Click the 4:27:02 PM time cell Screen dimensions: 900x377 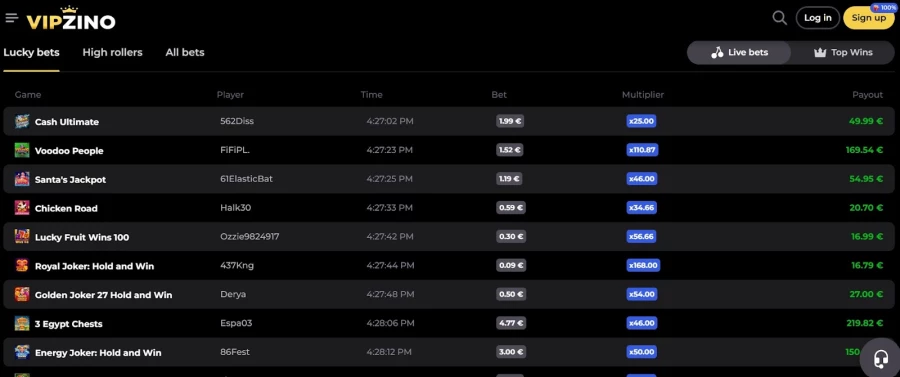(390, 121)
